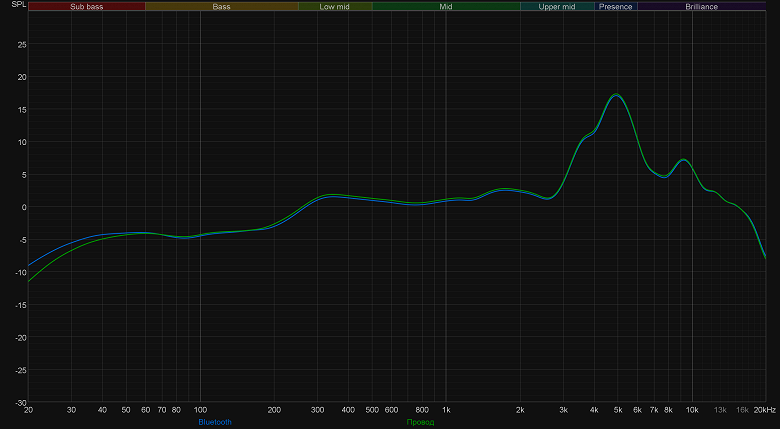Select the Bass frequency band
Image resolution: width=780 pixels, height=429 pixels.
point(221,6)
